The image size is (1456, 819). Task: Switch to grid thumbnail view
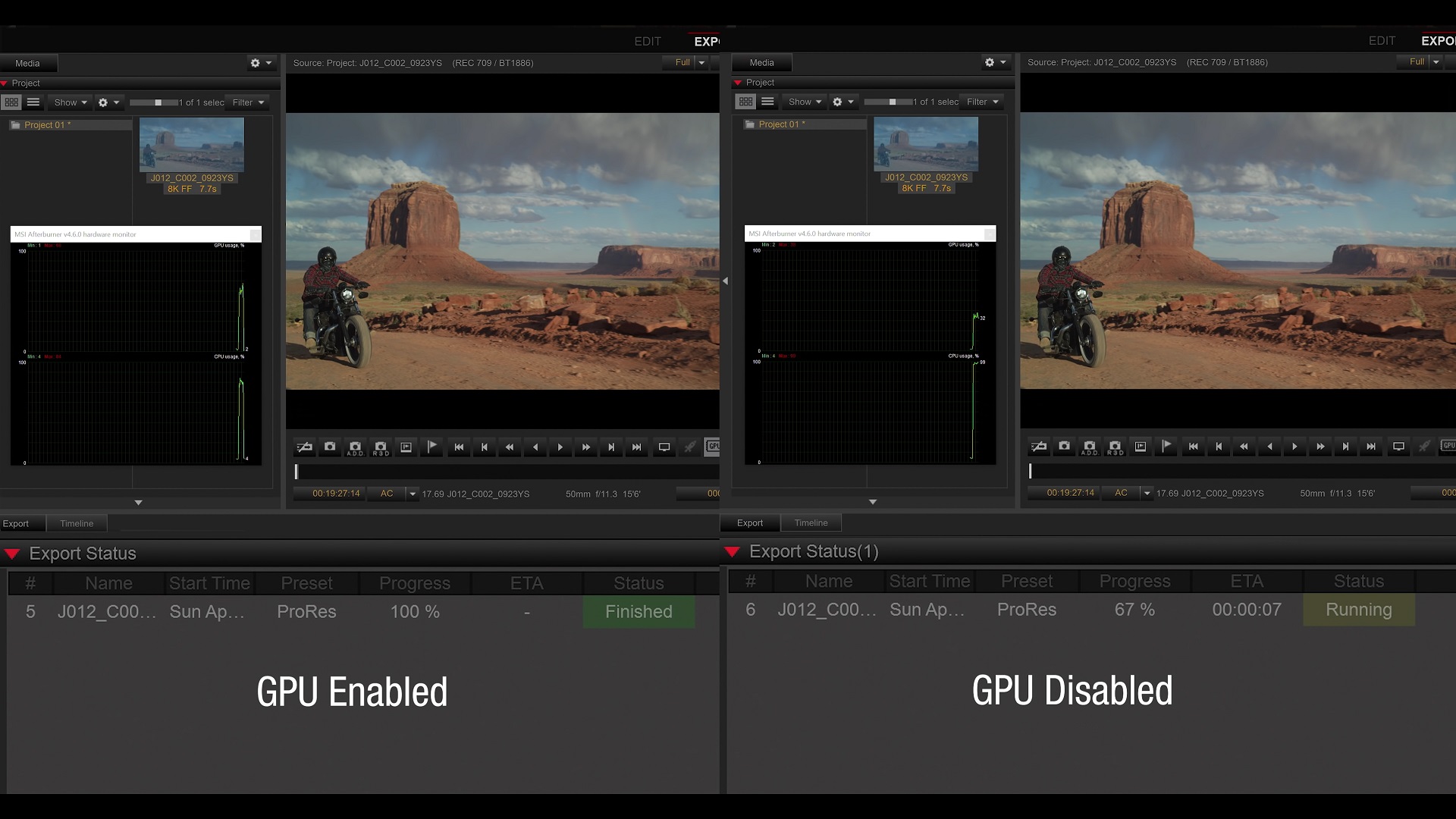tap(11, 102)
